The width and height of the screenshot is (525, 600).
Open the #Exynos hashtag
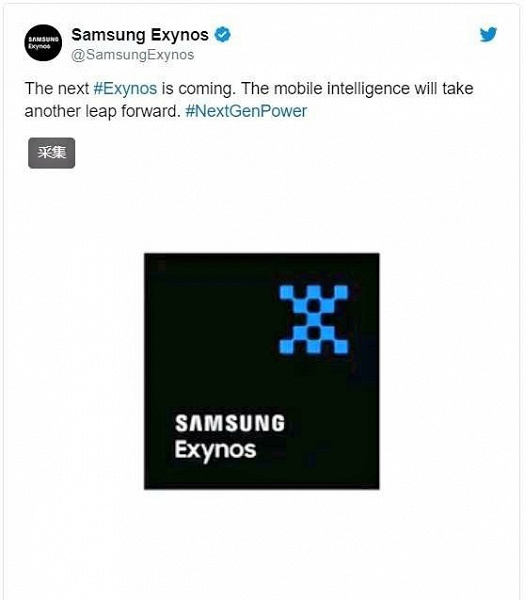click(125, 89)
